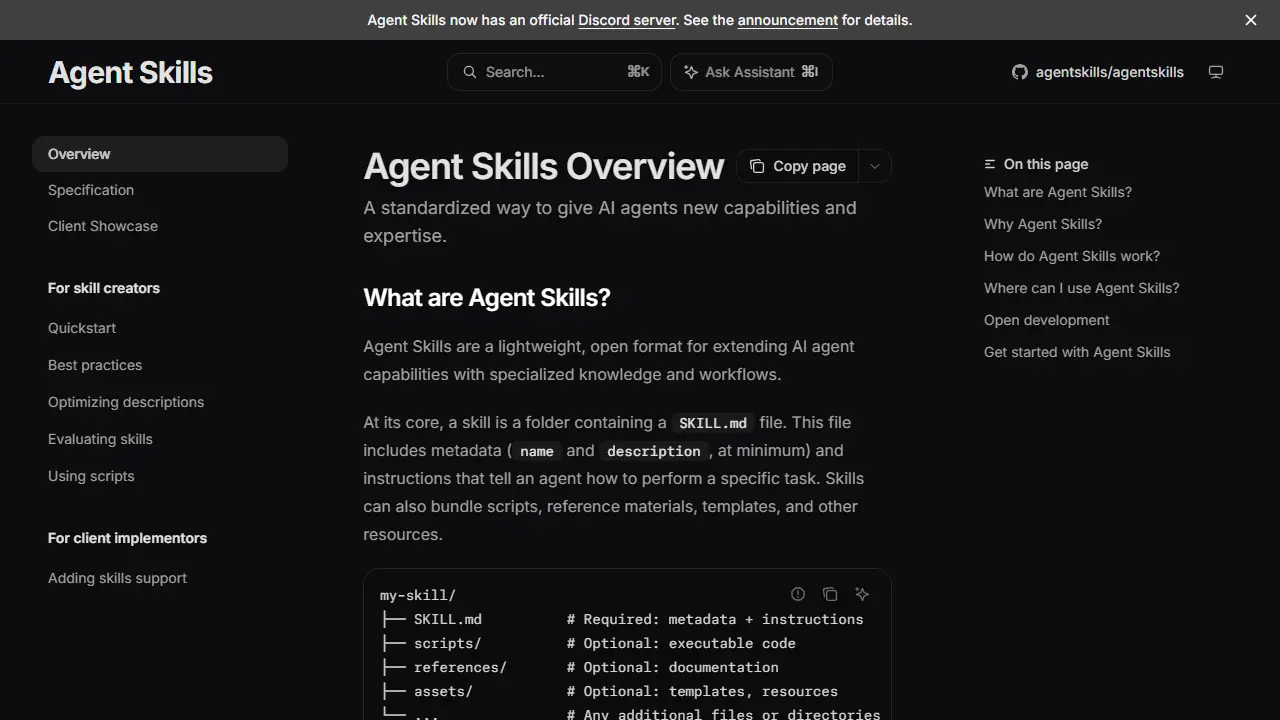Click the SKILL.md inline code in paragraph
The width and height of the screenshot is (1280, 720).
713,423
